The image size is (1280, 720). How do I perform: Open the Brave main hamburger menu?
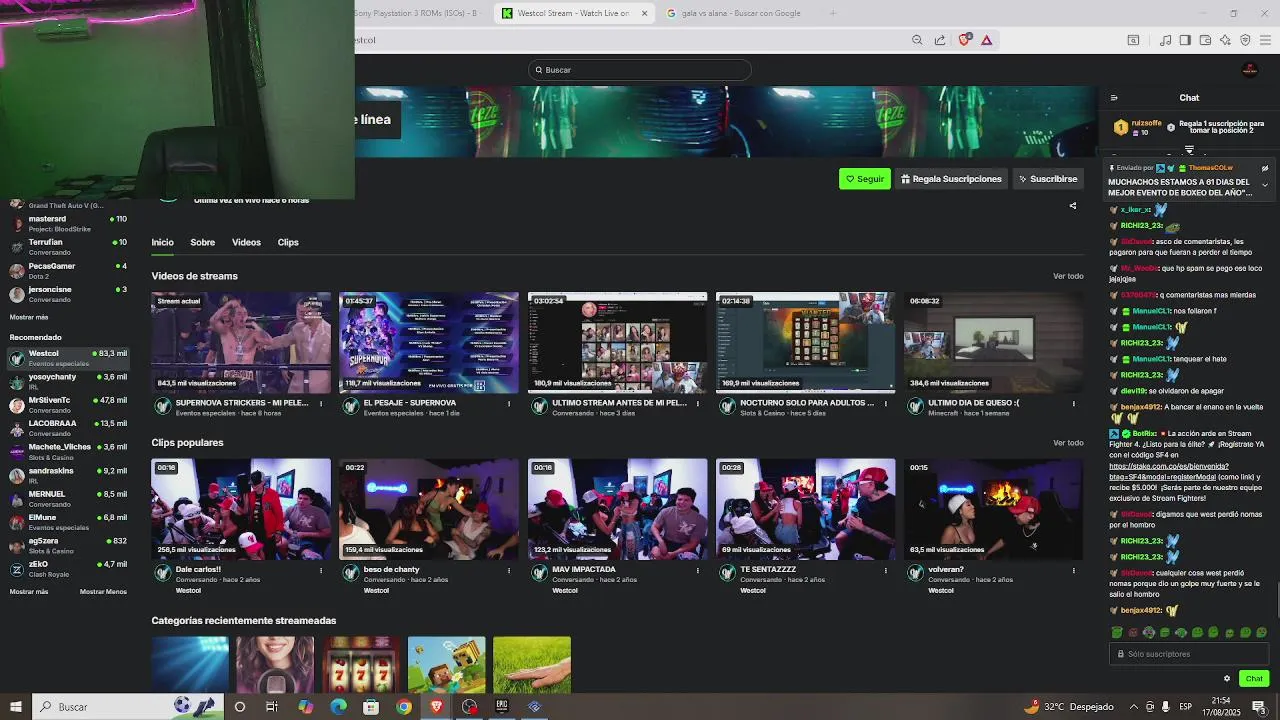coord(1265,40)
